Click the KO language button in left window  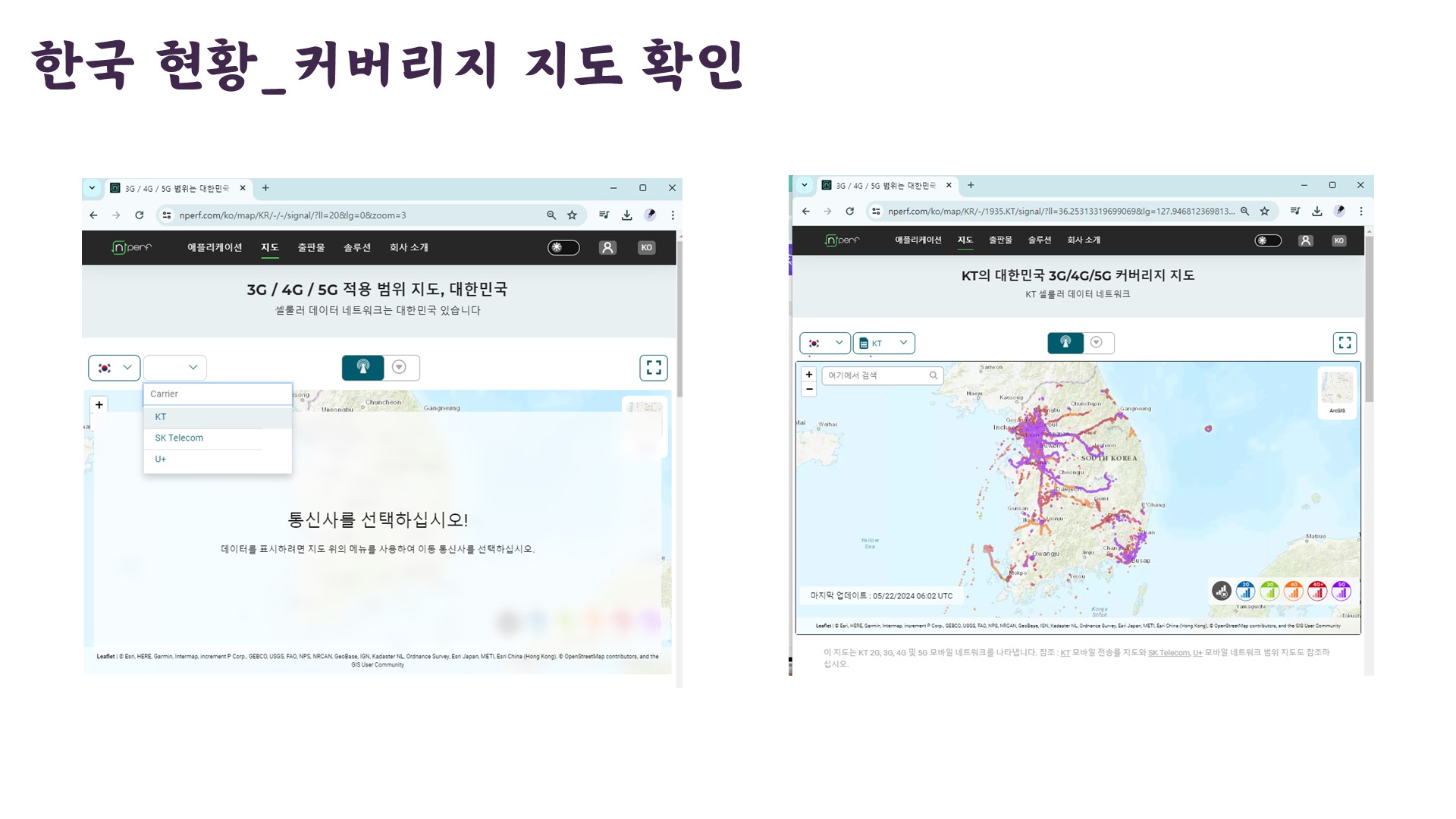click(646, 248)
